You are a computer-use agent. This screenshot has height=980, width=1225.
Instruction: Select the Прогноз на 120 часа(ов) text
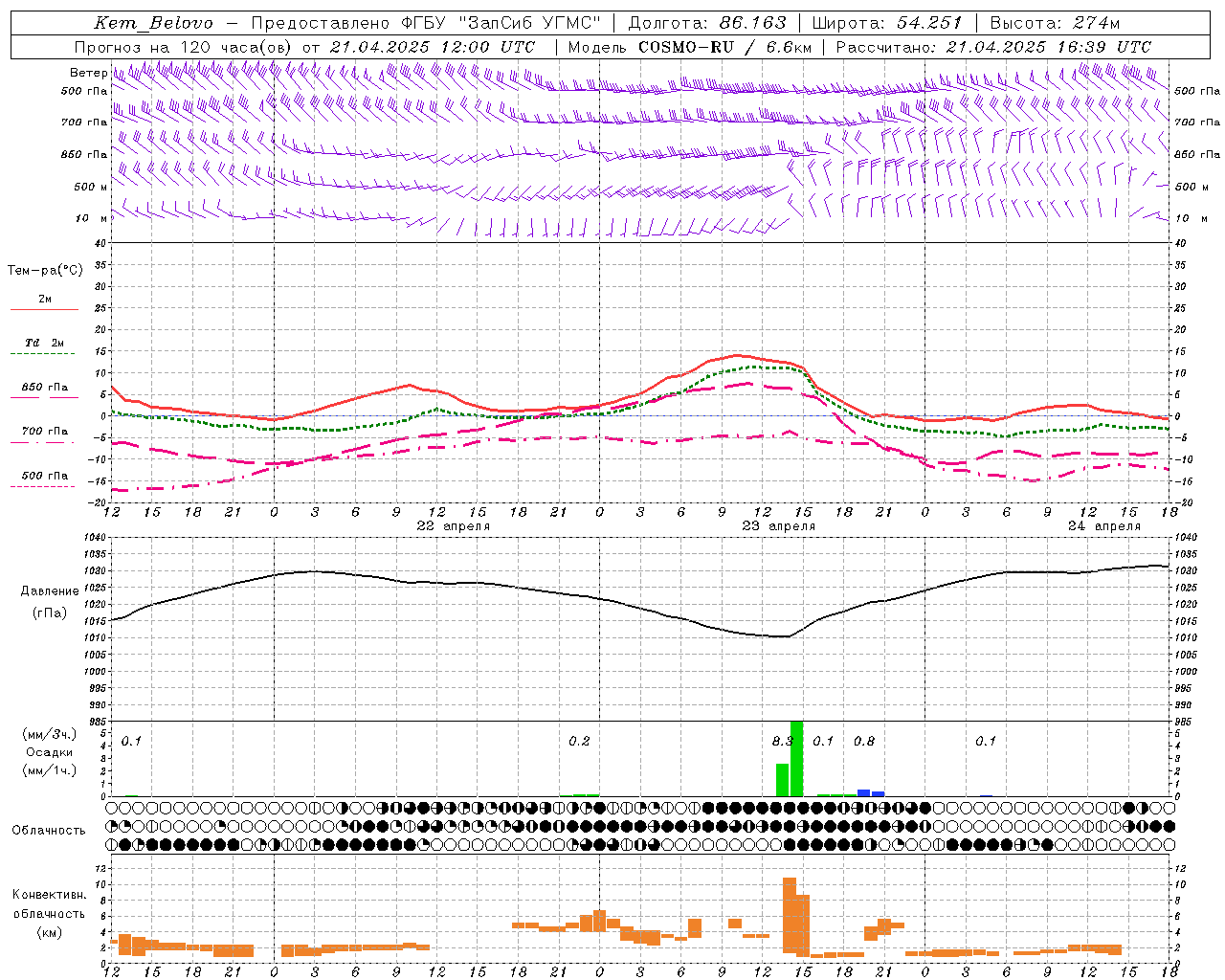coord(185,47)
